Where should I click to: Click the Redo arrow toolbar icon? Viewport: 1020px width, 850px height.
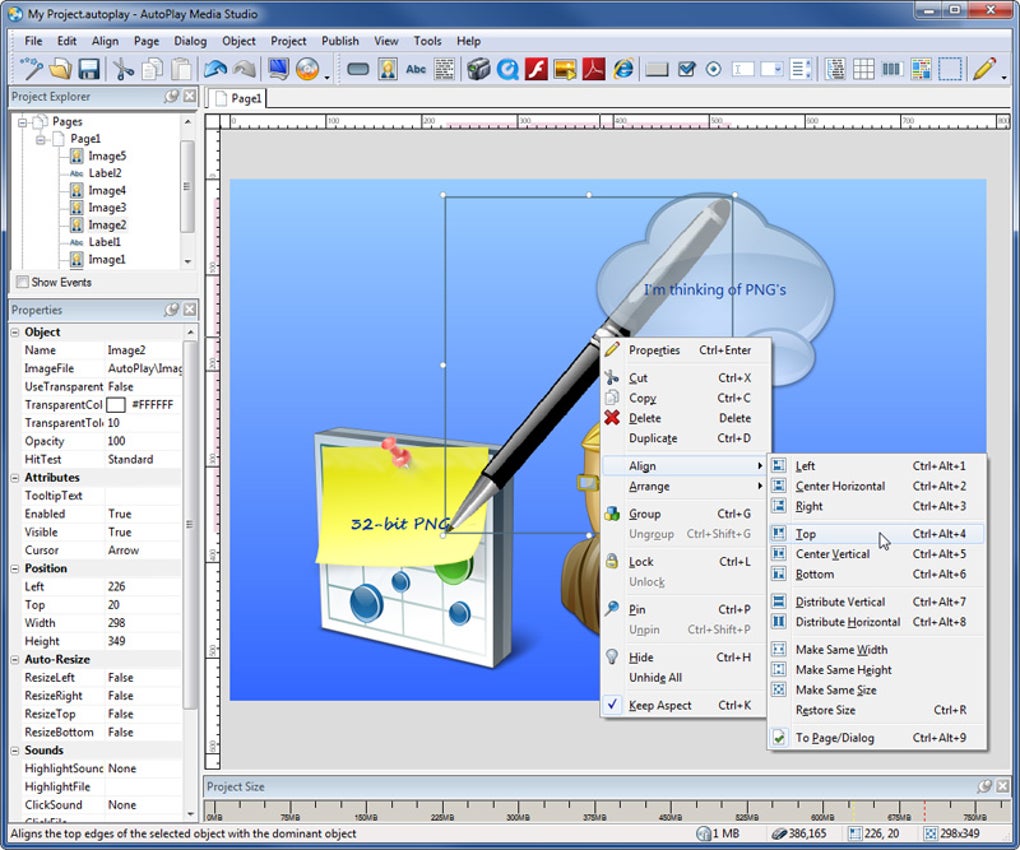coord(245,69)
